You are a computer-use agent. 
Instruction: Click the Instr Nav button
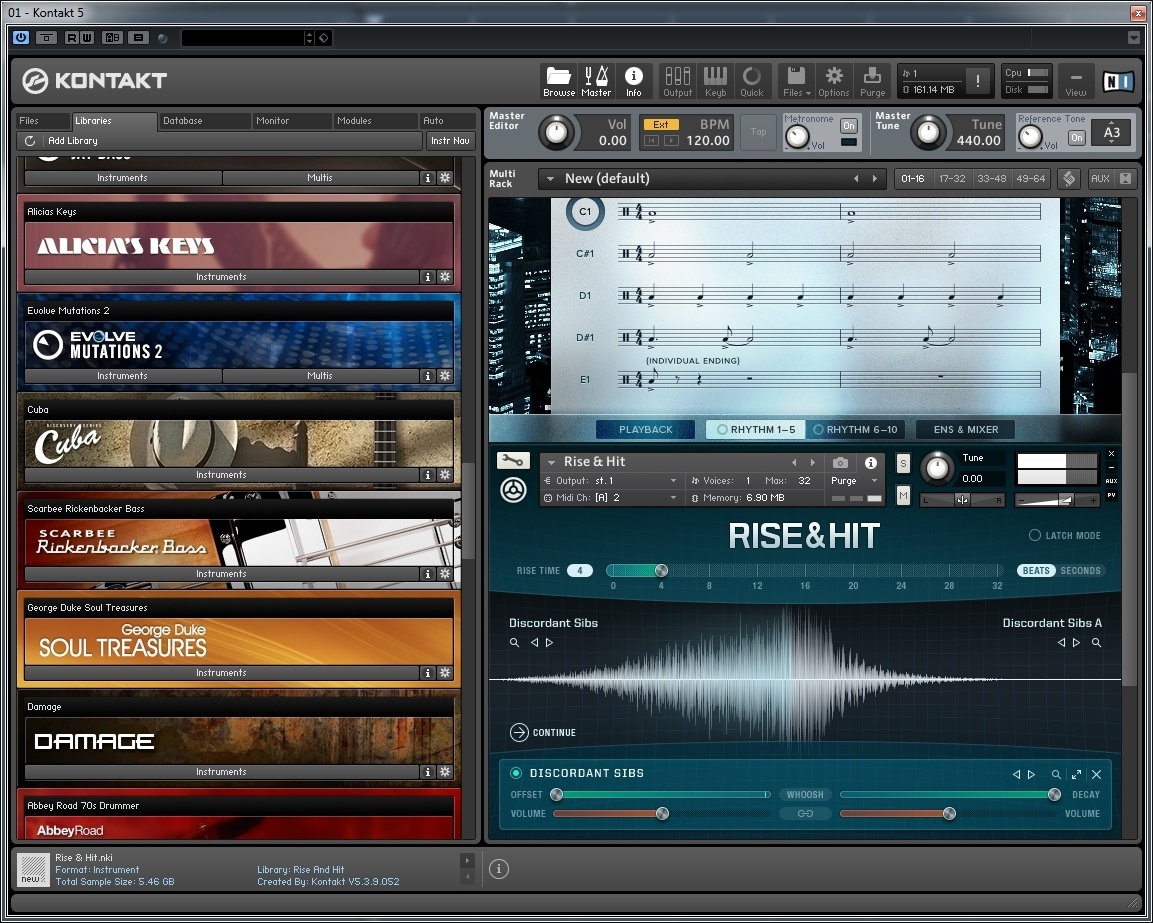click(x=450, y=140)
